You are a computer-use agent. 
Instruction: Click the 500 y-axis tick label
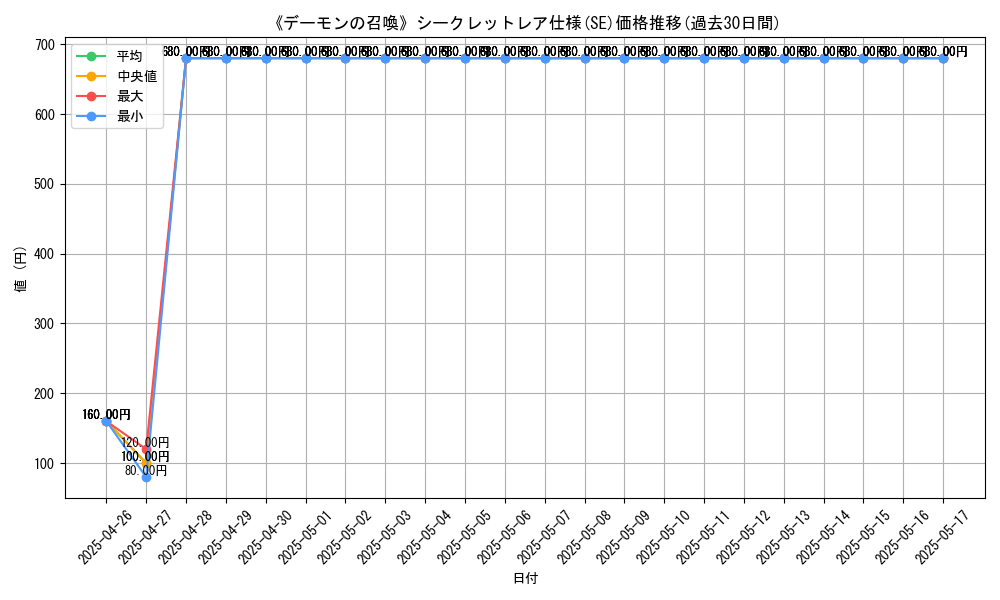[45, 184]
